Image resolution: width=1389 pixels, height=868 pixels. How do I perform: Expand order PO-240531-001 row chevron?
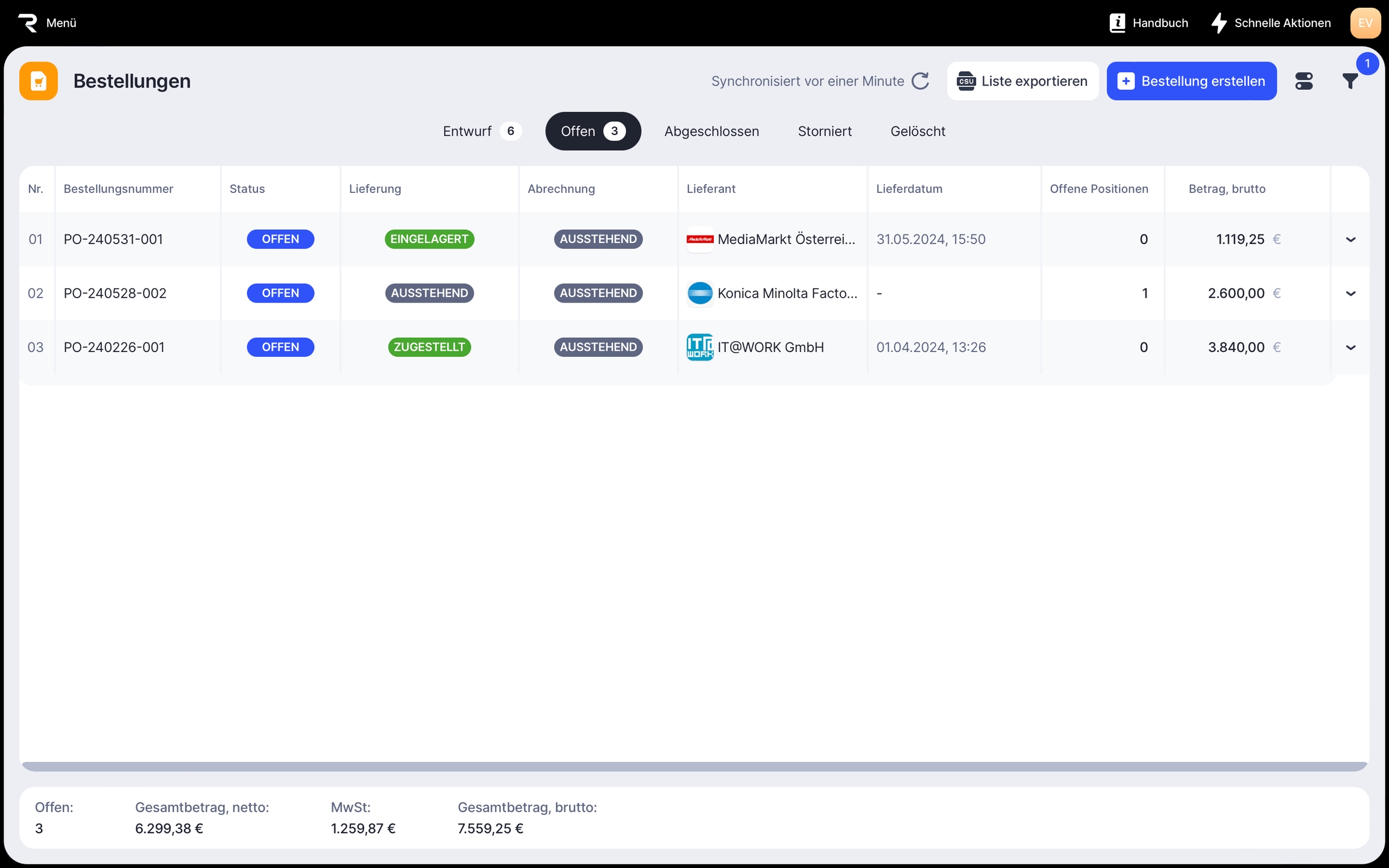point(1350,240)
